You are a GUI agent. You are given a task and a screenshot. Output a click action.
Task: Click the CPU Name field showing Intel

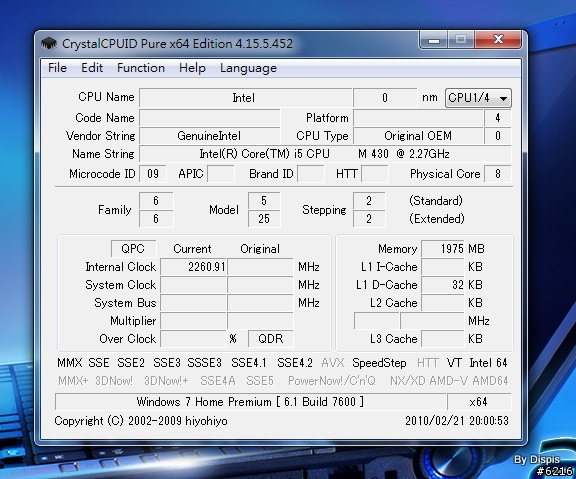coord(245,98)
